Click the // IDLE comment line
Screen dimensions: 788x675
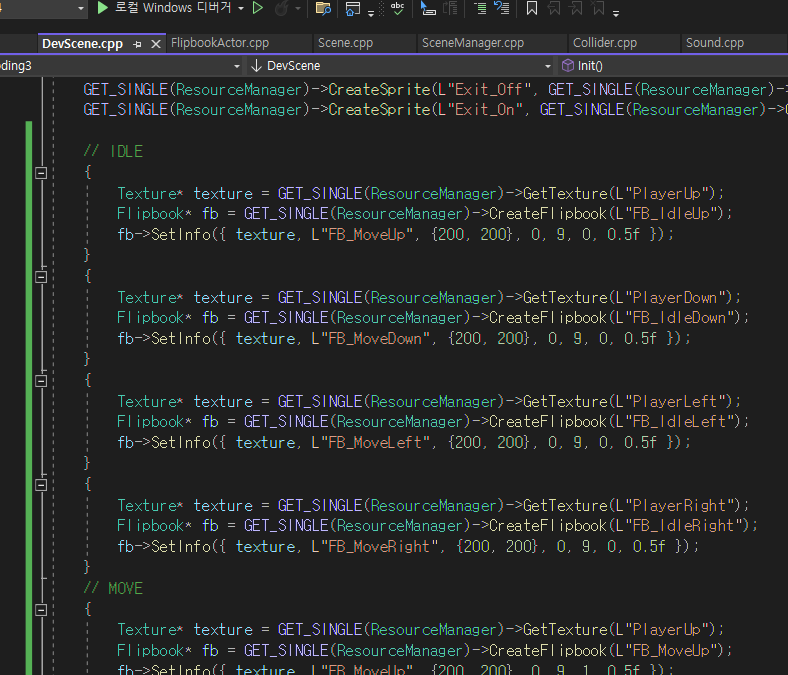[x=113, y=151]
